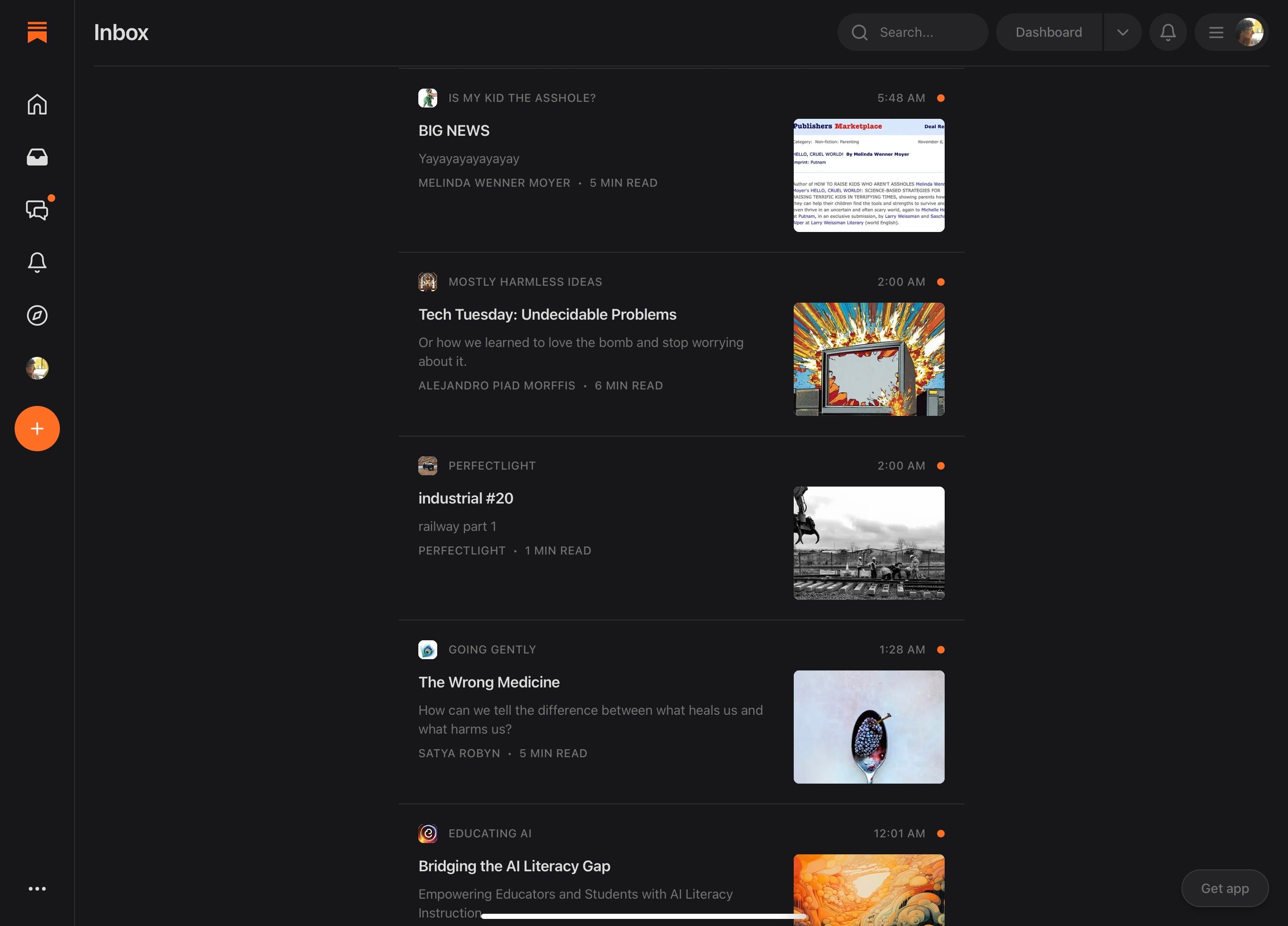Click Perfectlight publication icon
Viewport: 1288px width, 926px height.
pyautogui.click(x=428, y=465)
